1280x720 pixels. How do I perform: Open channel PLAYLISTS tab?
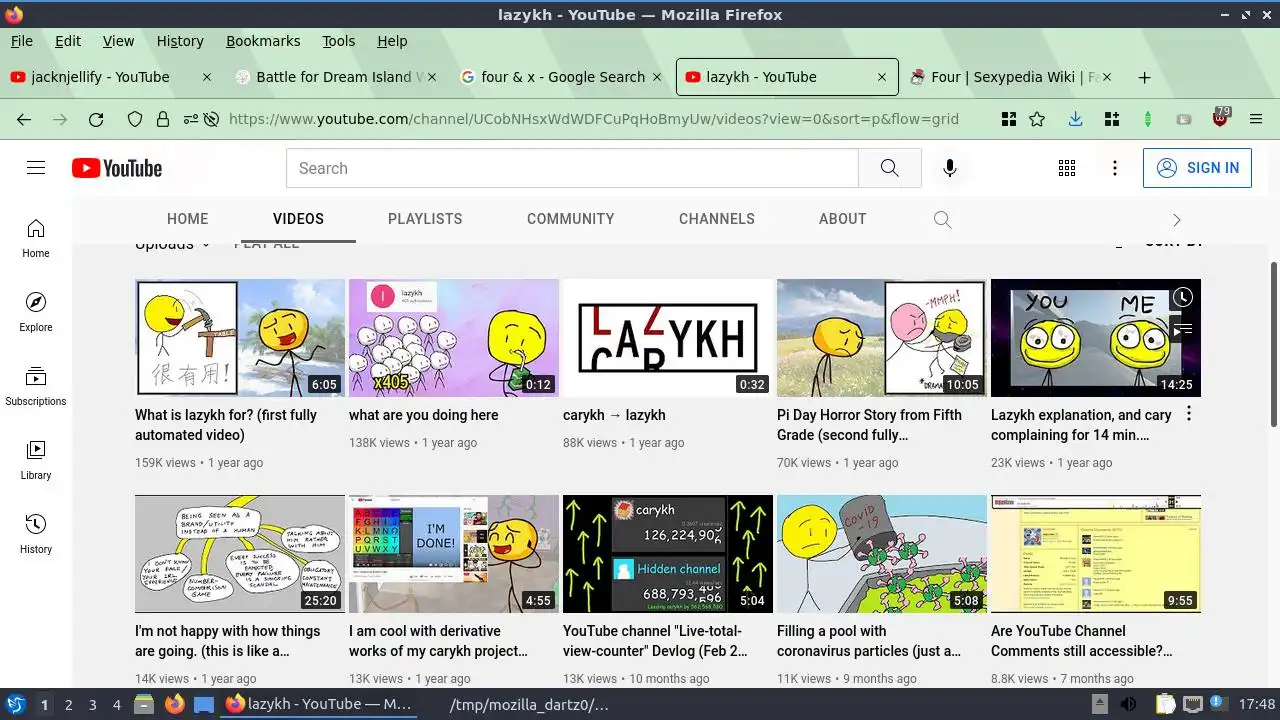pos(425,219)
